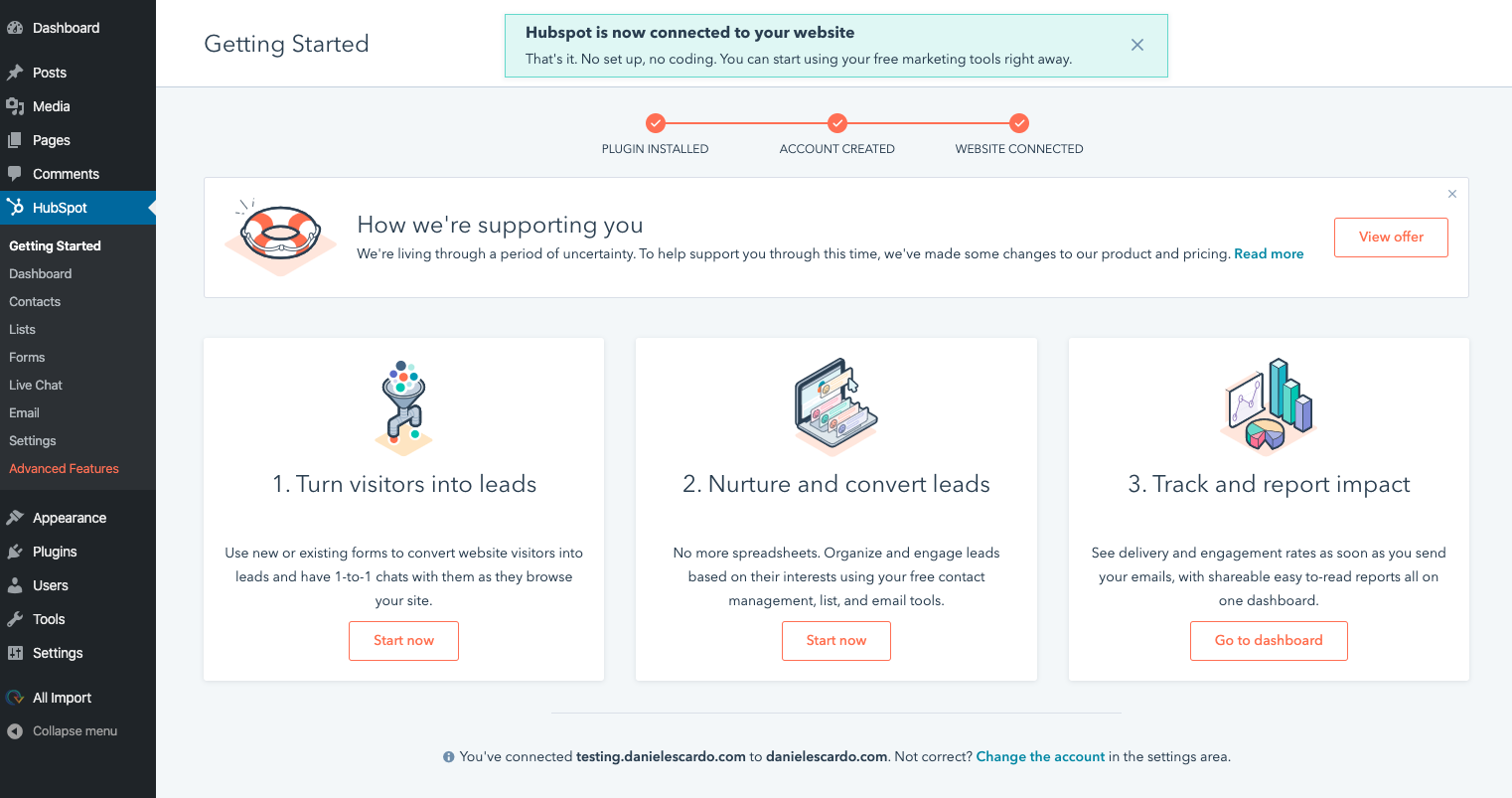Click the Posts pushpin icon
The height and width of the screenshot is (798, 1512).
[x=15, y=73]
